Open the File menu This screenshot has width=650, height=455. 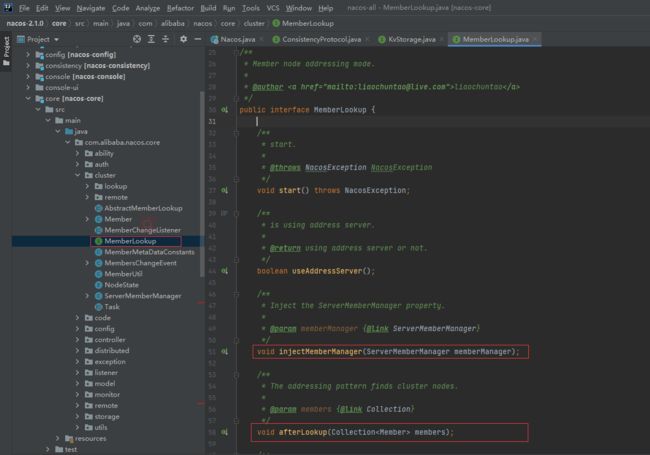(24, 8)
